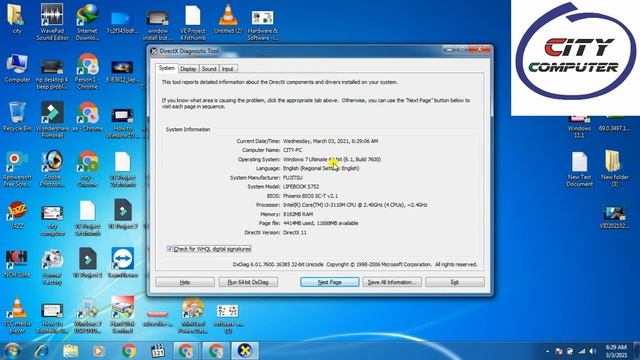This screenshot has width=640, height=360.
Task: Click the DirectX Version value DirectX 11
Action: 295,232
